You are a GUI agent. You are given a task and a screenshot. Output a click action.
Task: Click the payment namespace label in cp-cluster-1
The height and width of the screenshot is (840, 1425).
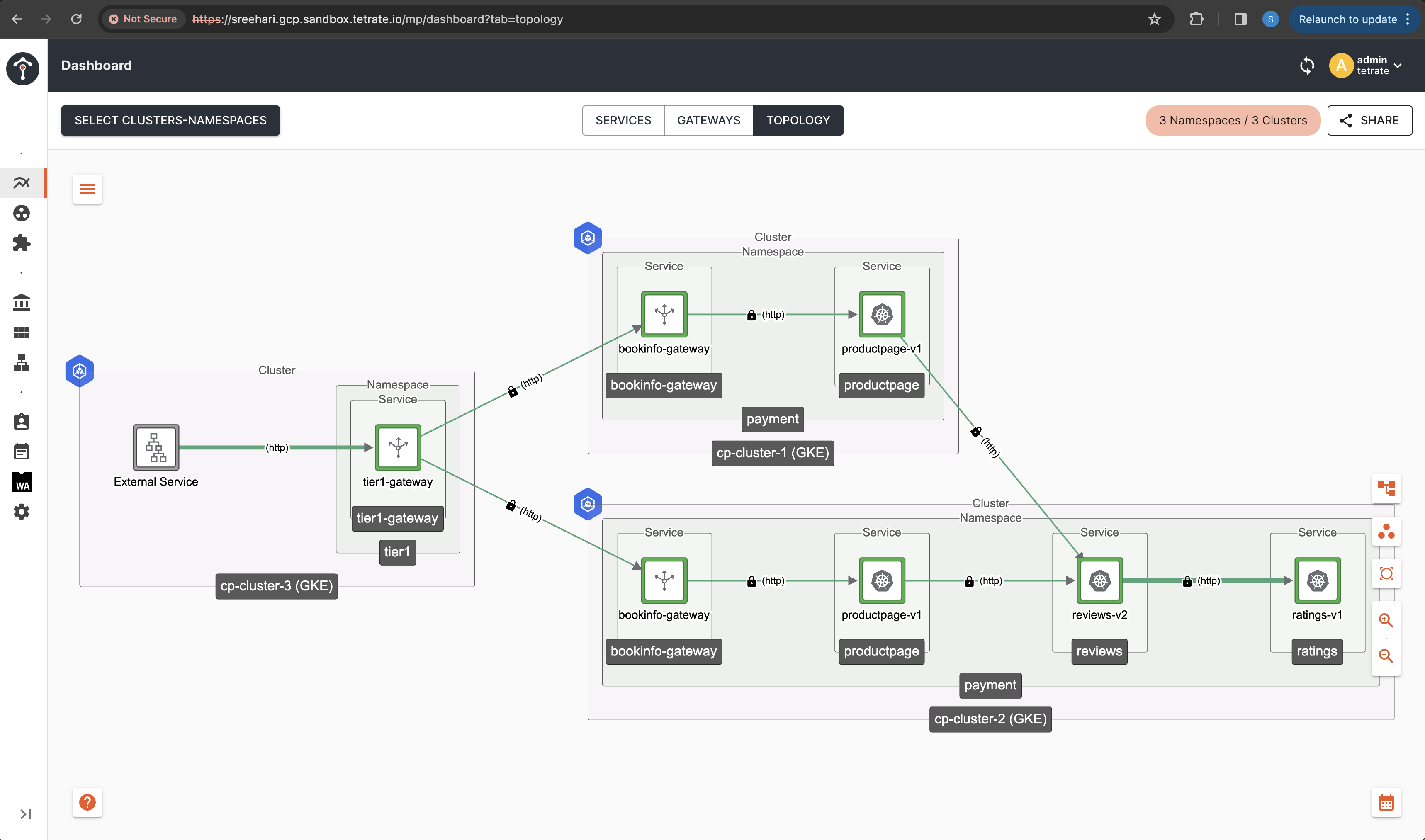[x=772, y=419]
